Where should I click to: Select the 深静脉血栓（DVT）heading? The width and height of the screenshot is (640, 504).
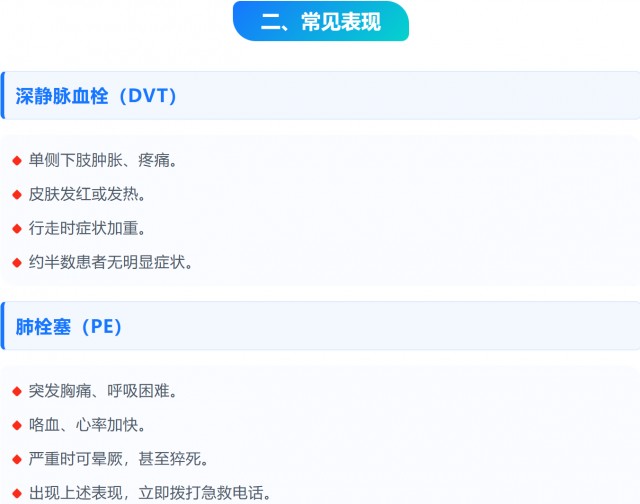96,96
